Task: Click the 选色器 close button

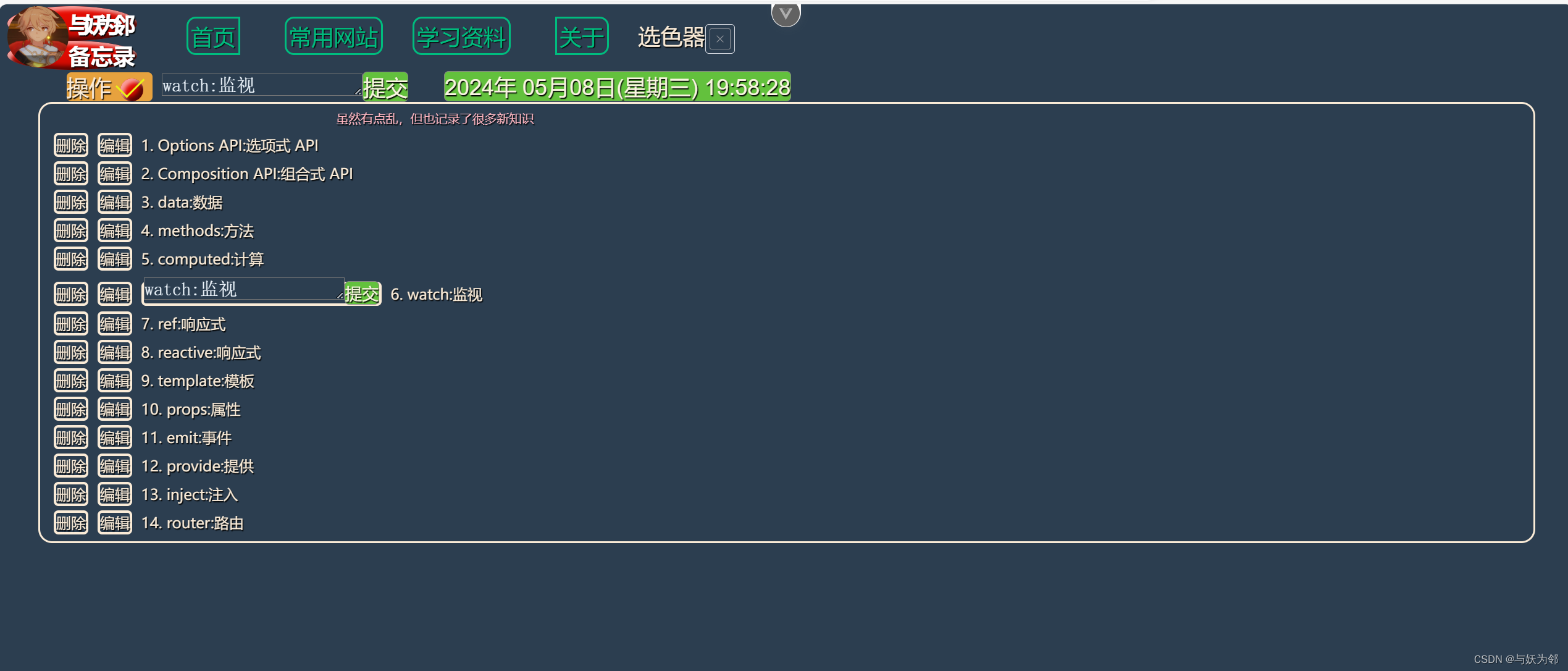Action: (723, 39)
